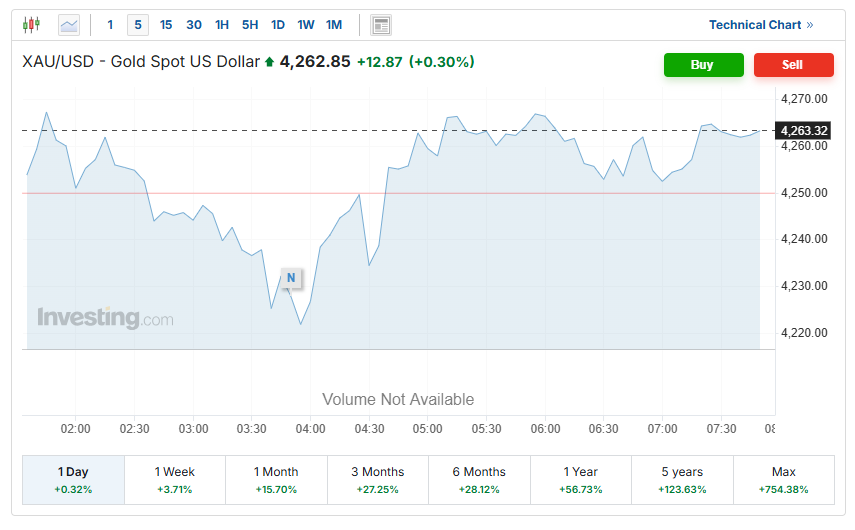Viewport: 855px width, 530px height.
Task: Switch to candlestick chart type
Action: pyautogui.click(x=32, y=25)
